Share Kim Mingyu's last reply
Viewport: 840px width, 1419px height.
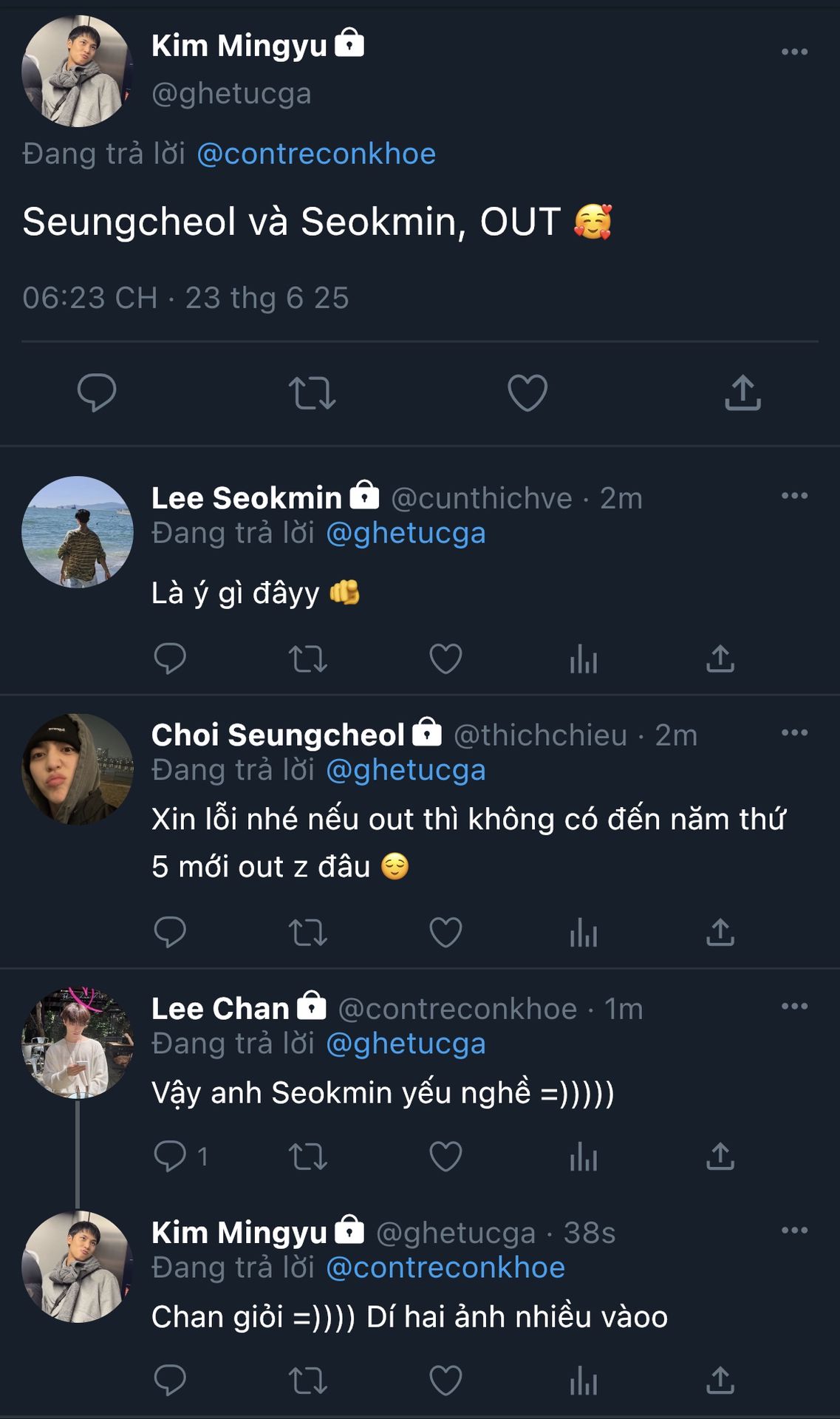[720, 1381]
